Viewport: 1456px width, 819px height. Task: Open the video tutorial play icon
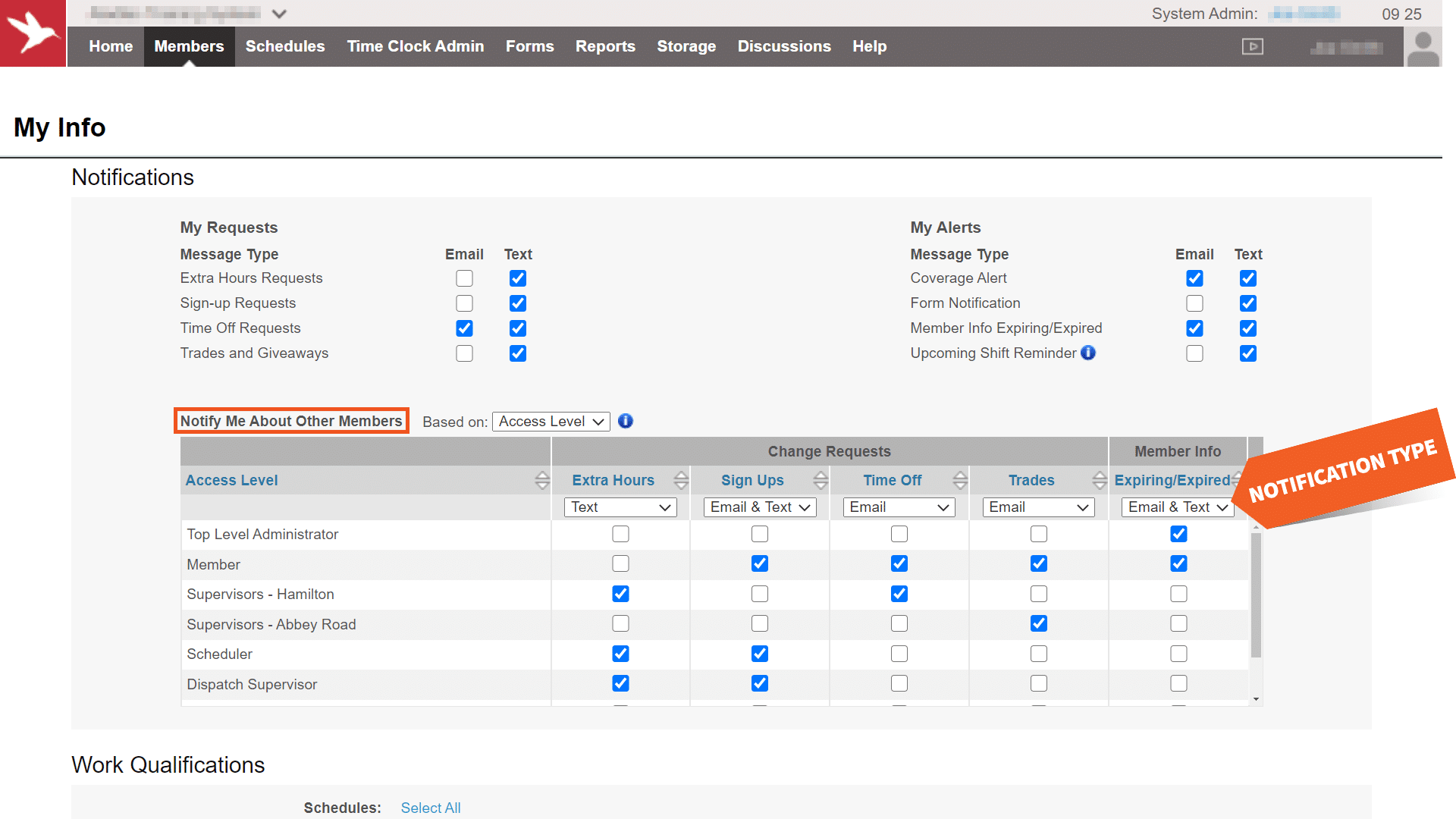(x=1253, y=47)
